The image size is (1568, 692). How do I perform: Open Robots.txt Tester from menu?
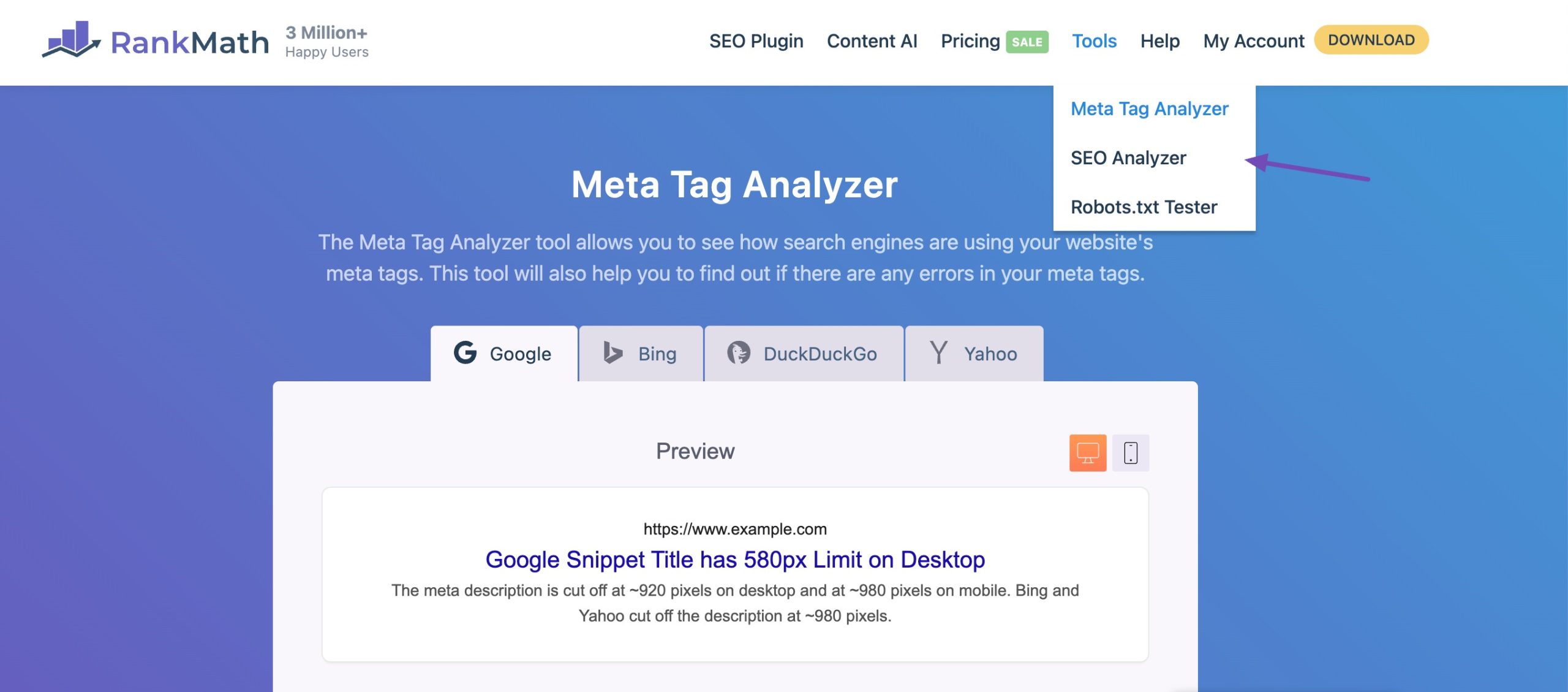[x=1144, y=207]
